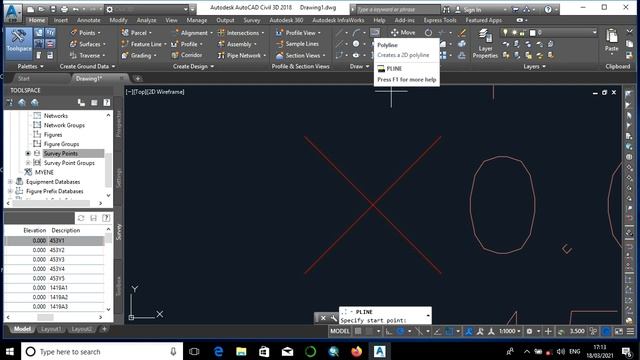Toggle Clean Screen icon in status bar
Screen dimensions: 640x360
tap(619, 331)
